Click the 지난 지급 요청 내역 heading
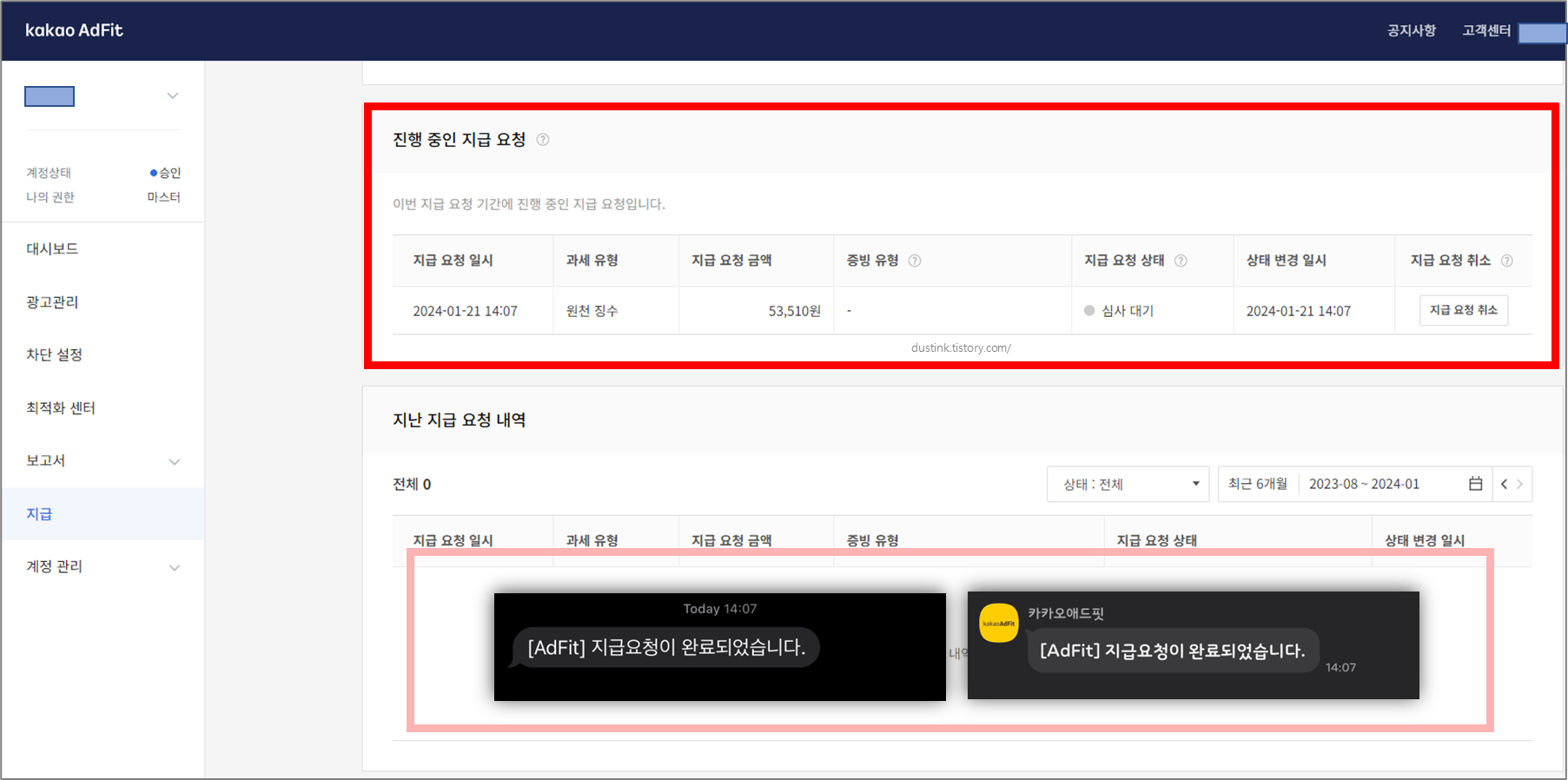The height and width of the screenshot is (780, 1568). pyautogui.click(x=459, y=420)
